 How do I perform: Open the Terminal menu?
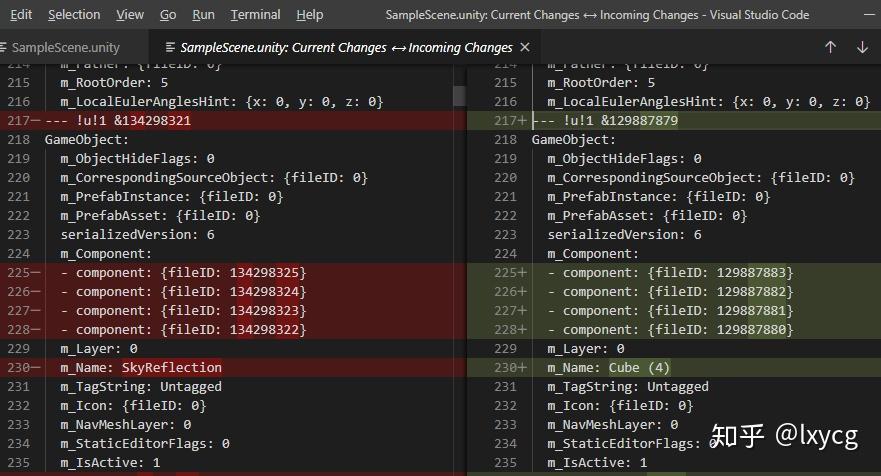click(x=255, y=15)
